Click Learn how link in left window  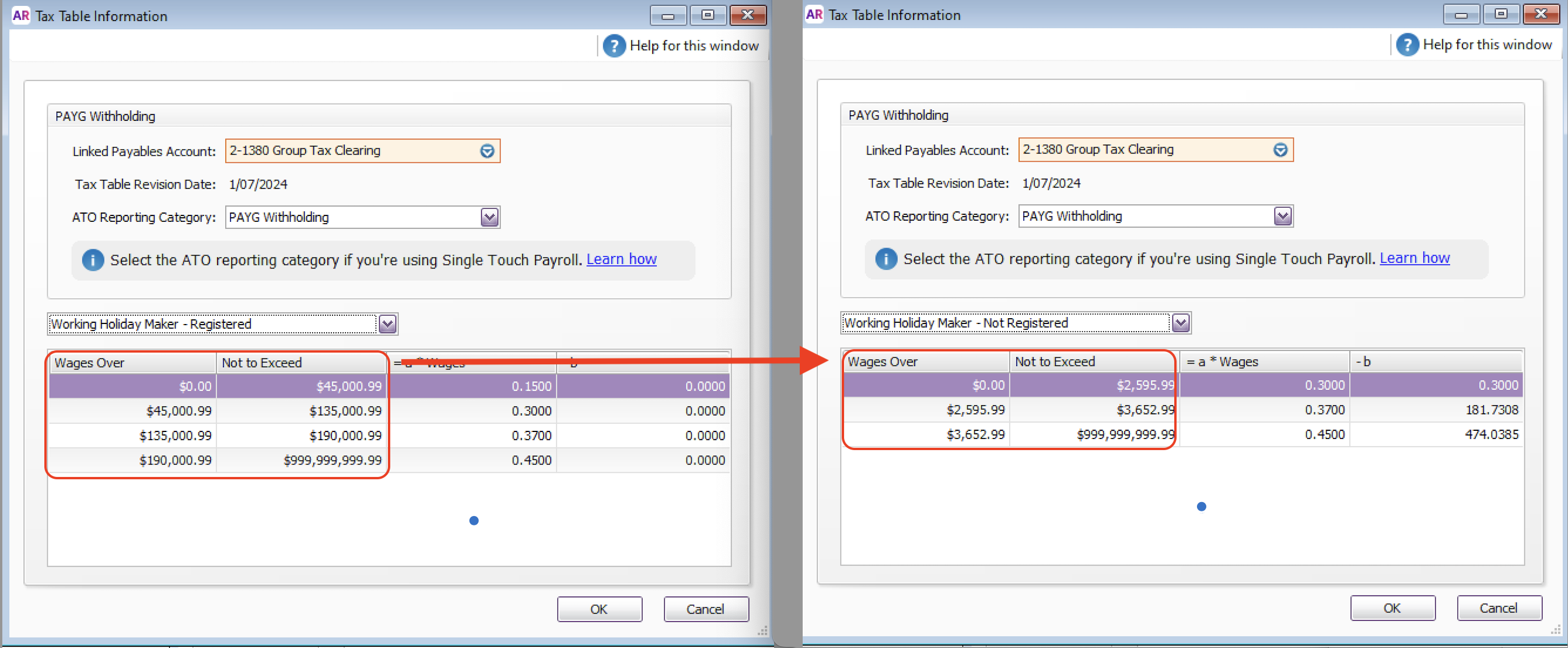coord(621,259)
